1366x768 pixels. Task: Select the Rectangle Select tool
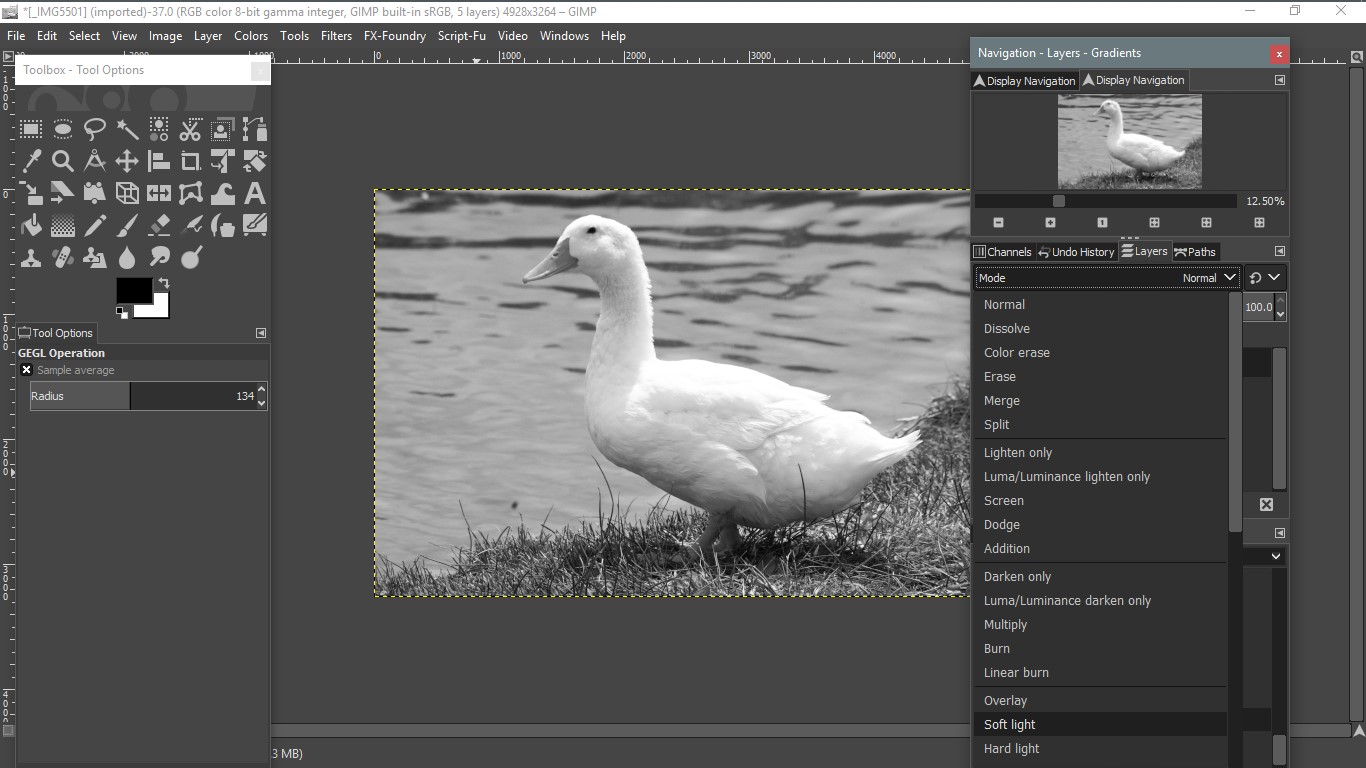(31, 129)
